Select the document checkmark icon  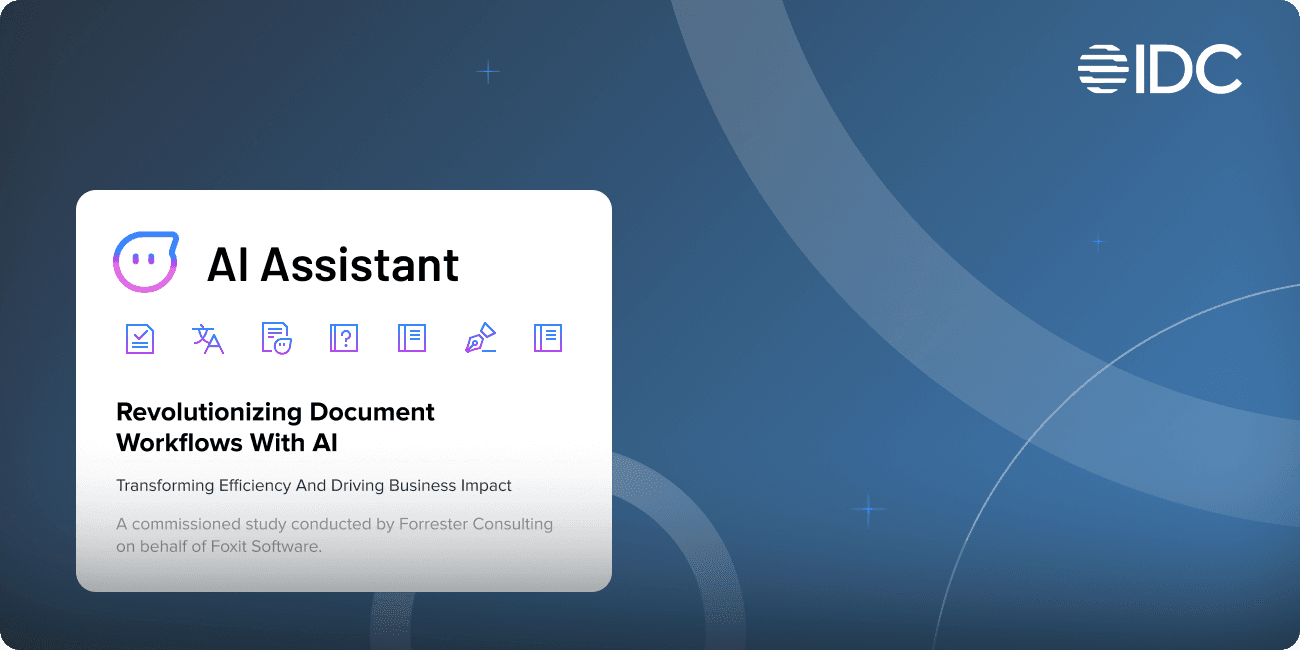coord(140,338)
